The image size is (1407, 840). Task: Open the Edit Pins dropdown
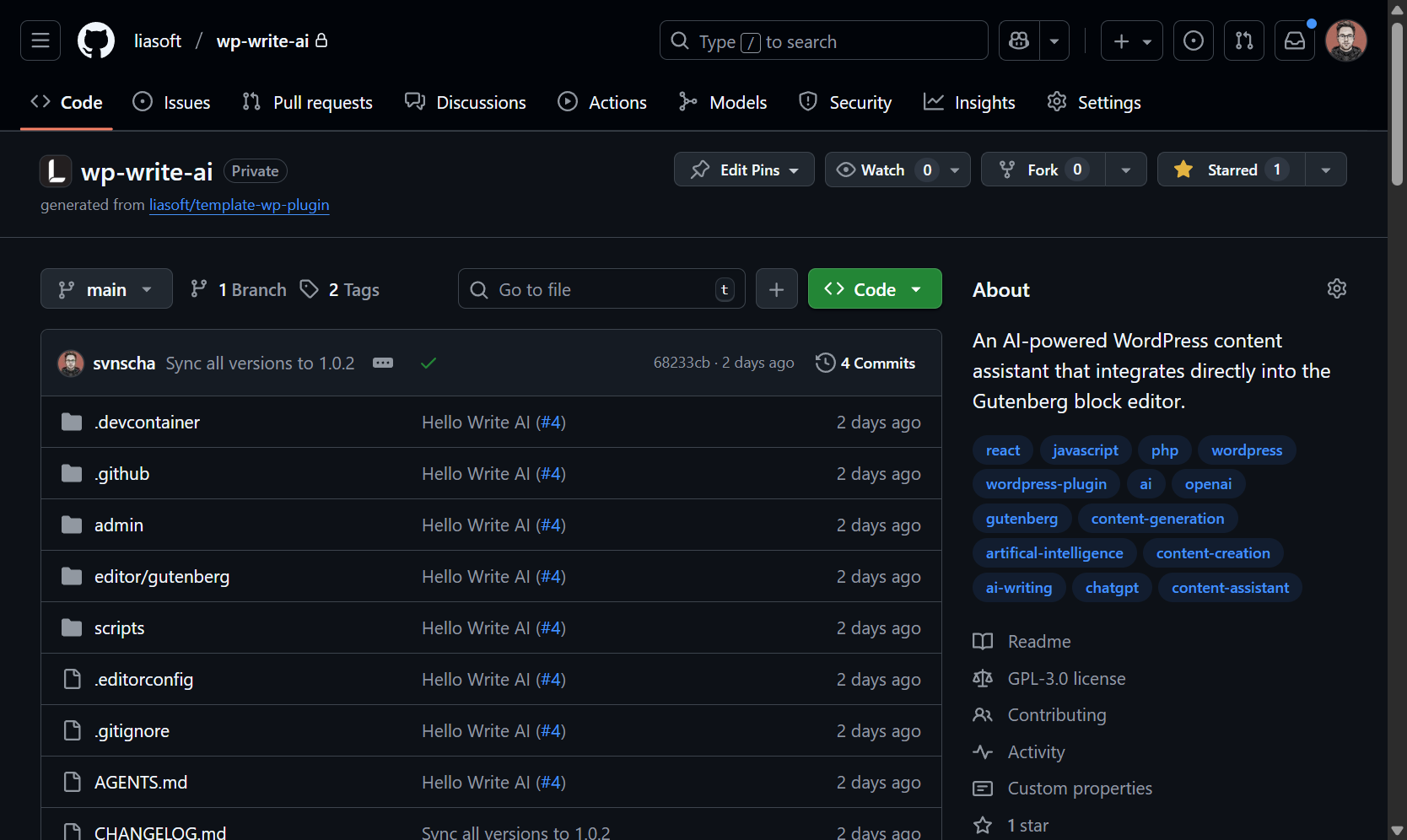click(x=744, y=170)
